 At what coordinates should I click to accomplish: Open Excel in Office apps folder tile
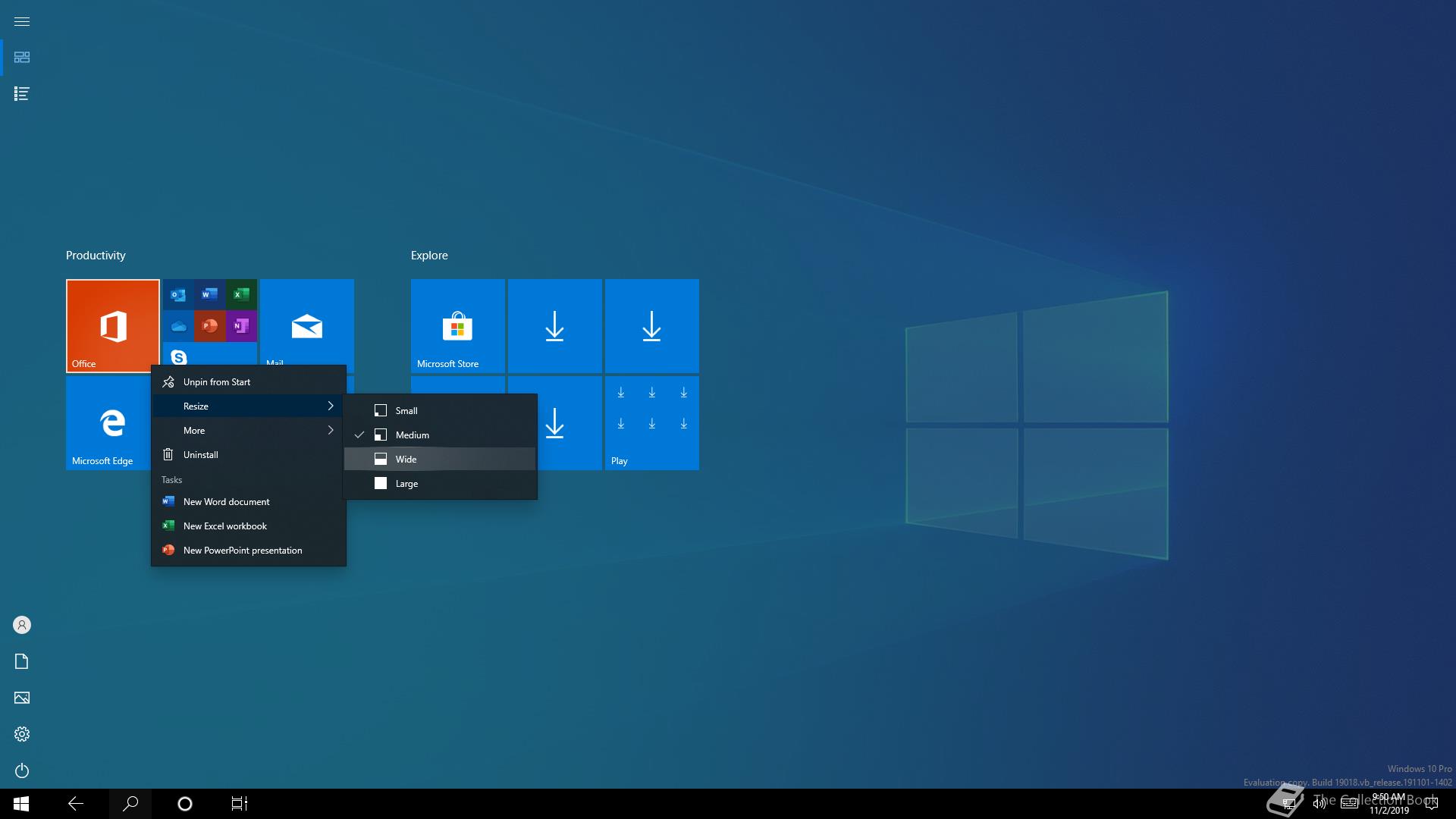point(241,294)
